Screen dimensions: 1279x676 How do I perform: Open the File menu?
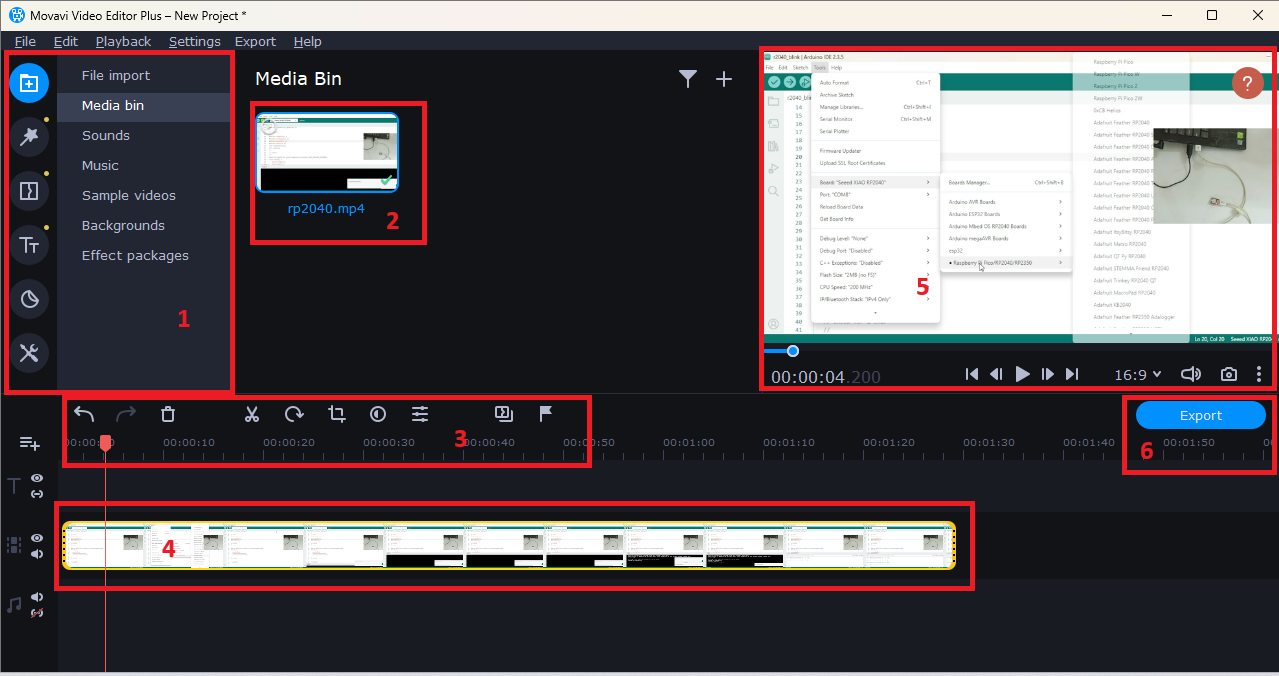25,41
